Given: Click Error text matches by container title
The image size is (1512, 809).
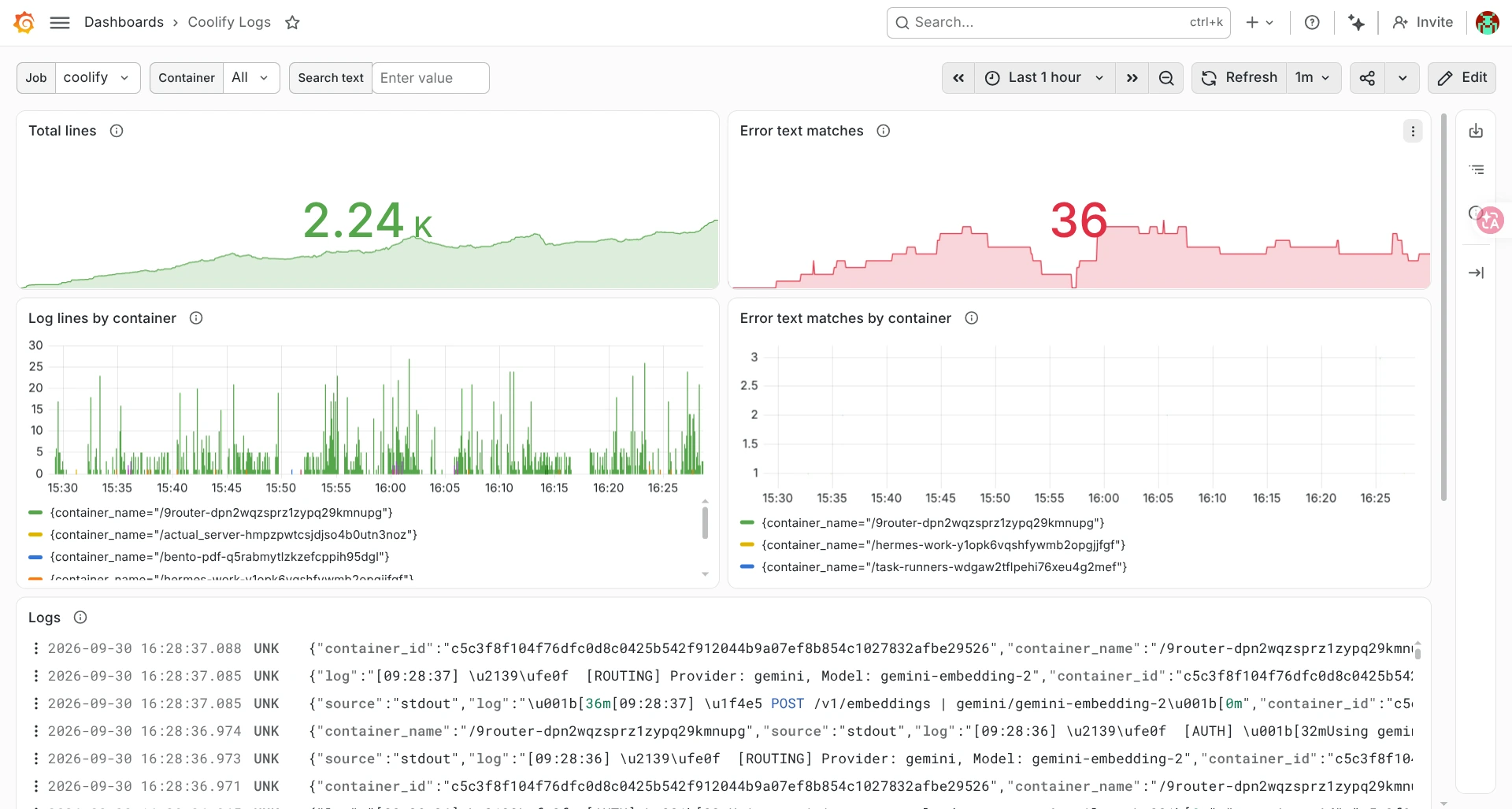Looking at the screenshot, I should pyautogui.click(x=846, y=318).
